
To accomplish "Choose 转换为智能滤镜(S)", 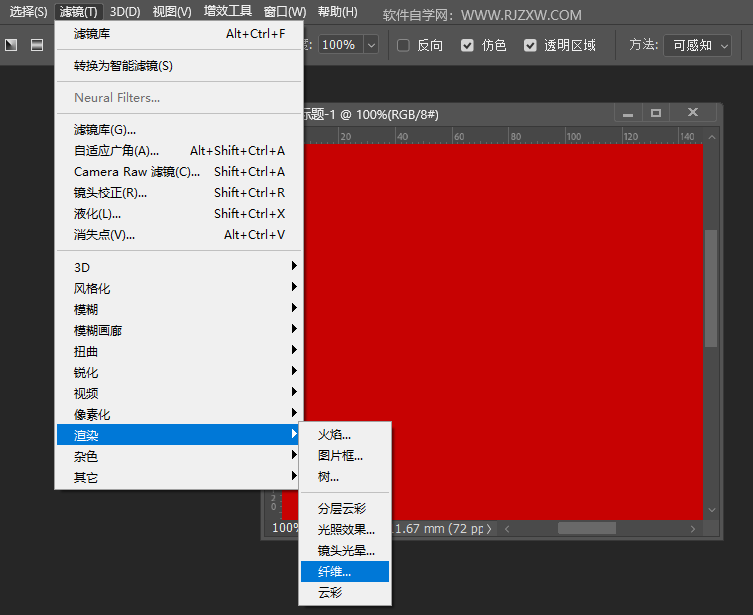I will tap(179, 66).
